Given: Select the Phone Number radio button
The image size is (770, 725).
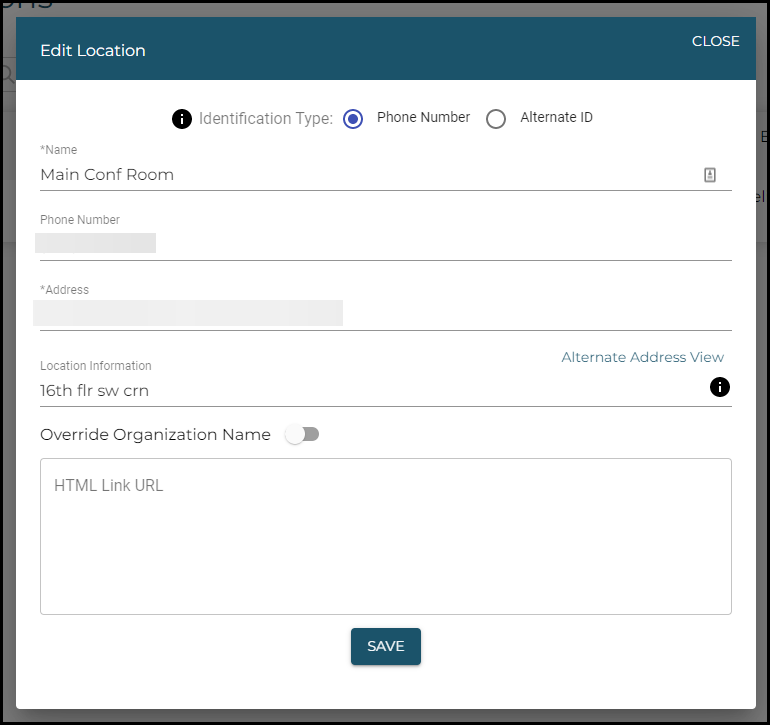Looking at the screenshot, I should pyautogui.click(x=353, y=119).
